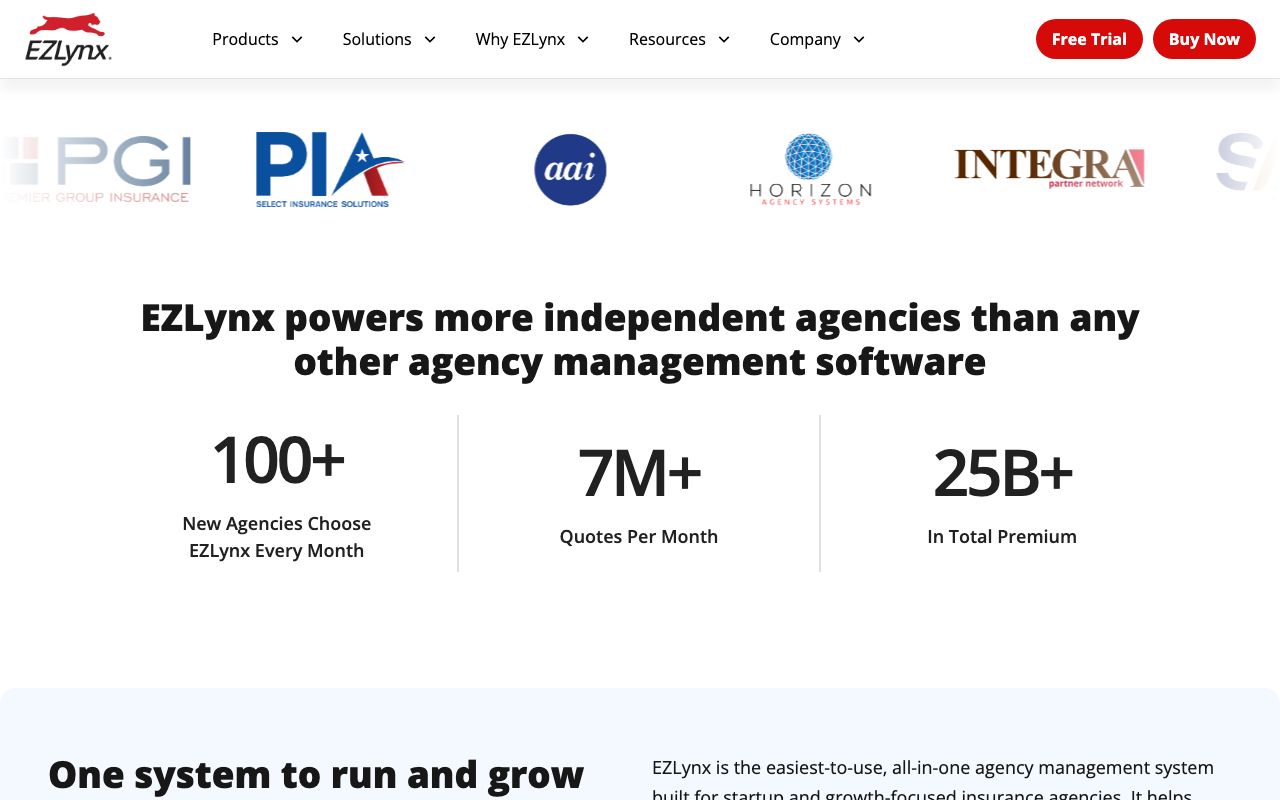Expand the Solutions dropdown chevron

coord(430,39)
